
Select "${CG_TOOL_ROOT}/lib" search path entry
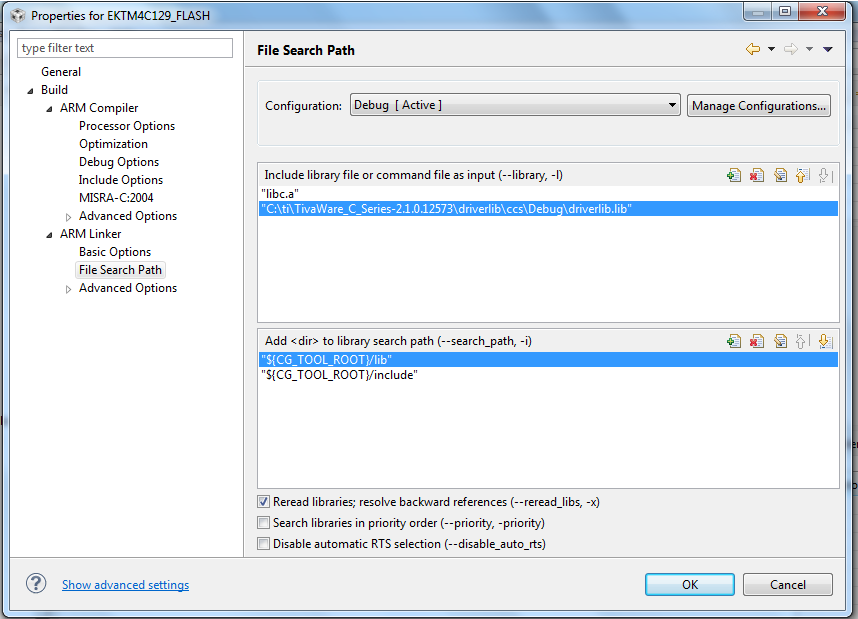coord(548,360)
